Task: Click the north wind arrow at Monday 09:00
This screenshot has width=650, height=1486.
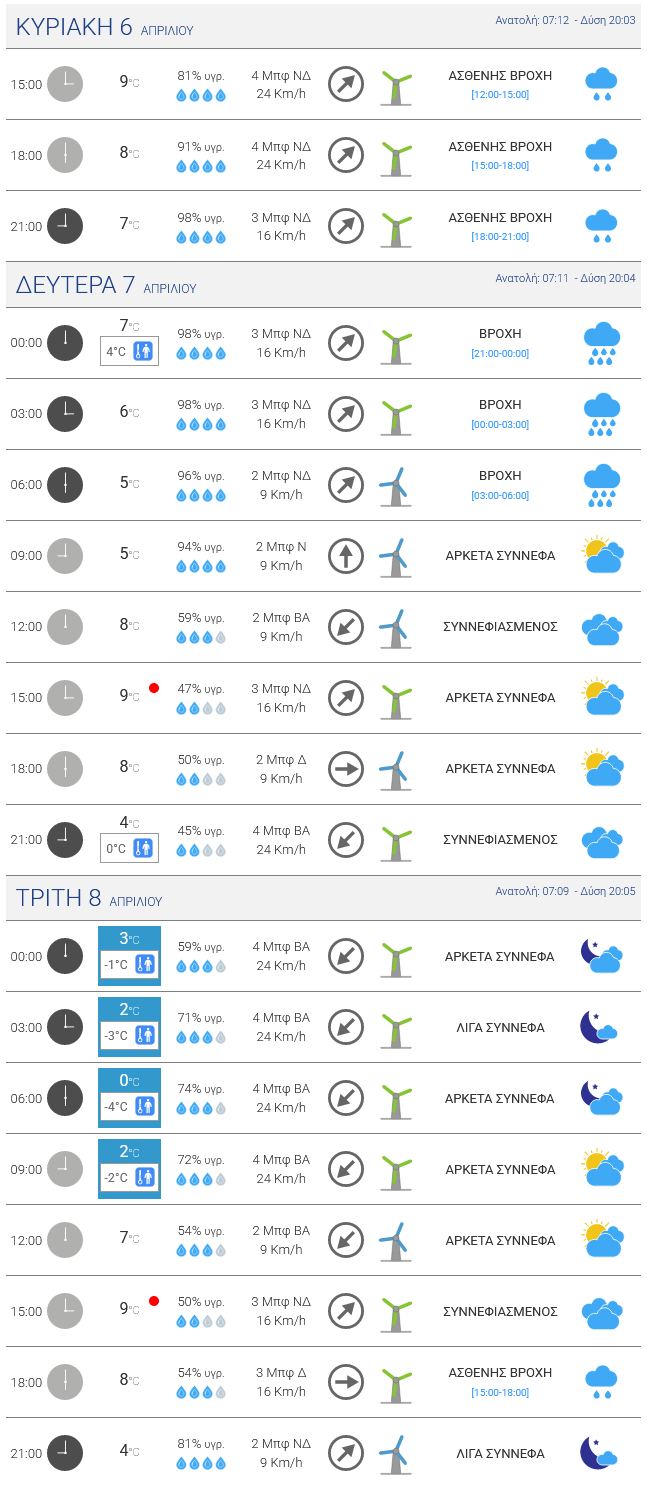Action: click(346, 556)
